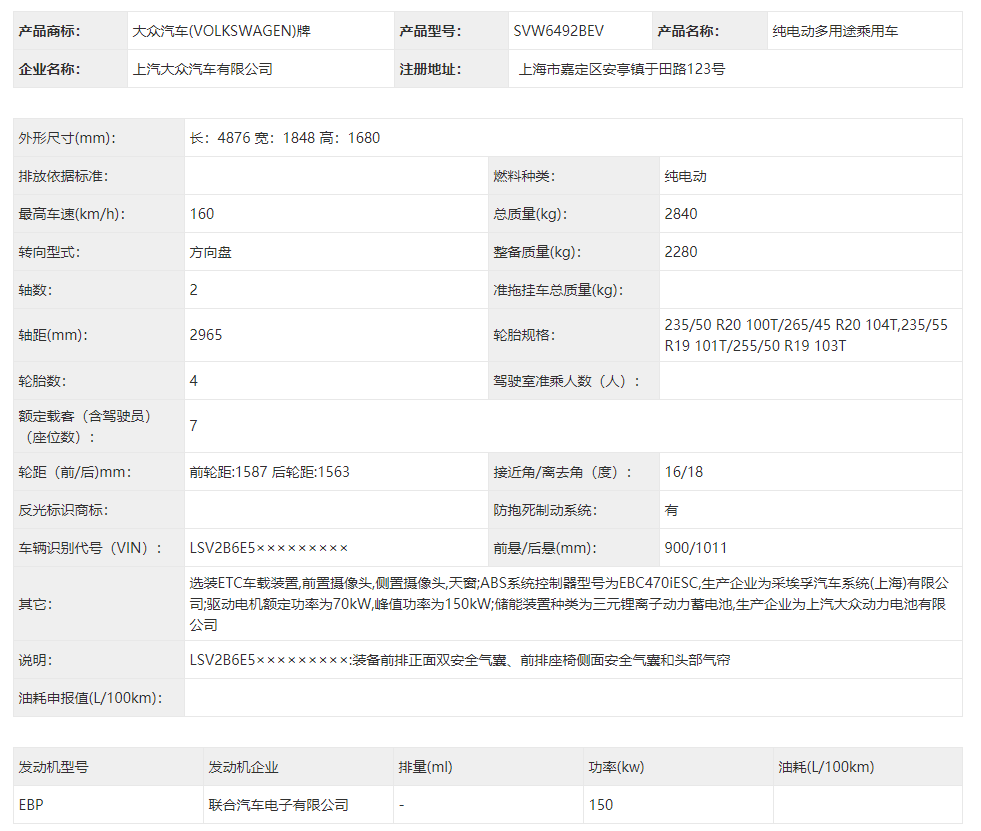Viewport: 981px width, 831px height.
Task: Click the 注册地址 label
Action: [x=430, y=69]
